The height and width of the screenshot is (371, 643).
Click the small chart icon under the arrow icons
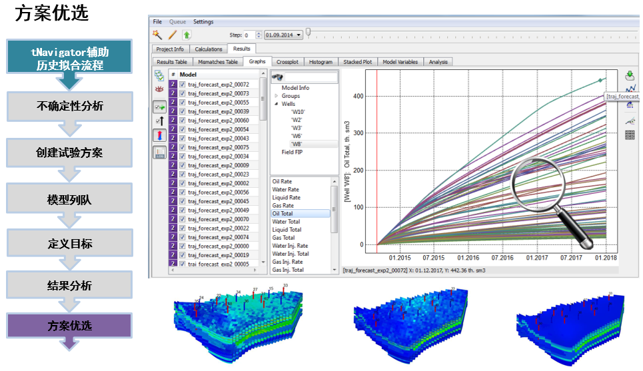coord(160,153)
